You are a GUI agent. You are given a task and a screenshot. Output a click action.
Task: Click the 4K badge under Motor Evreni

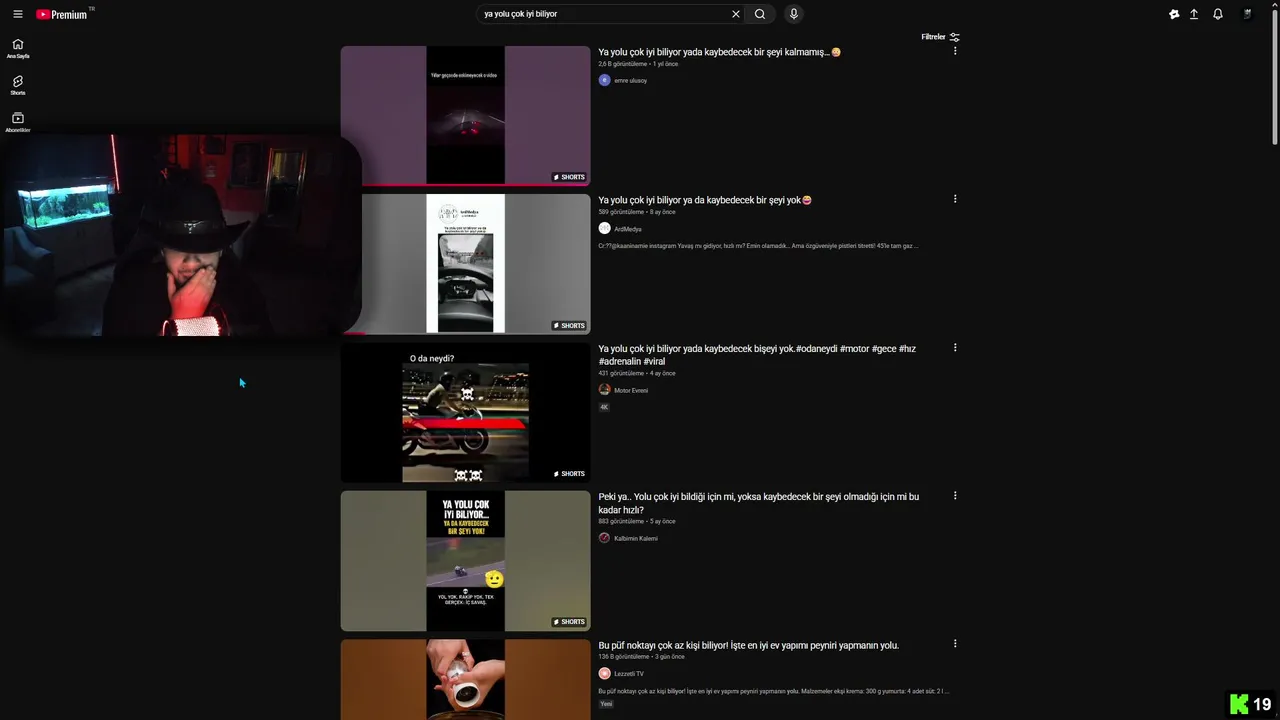(604, 407)
